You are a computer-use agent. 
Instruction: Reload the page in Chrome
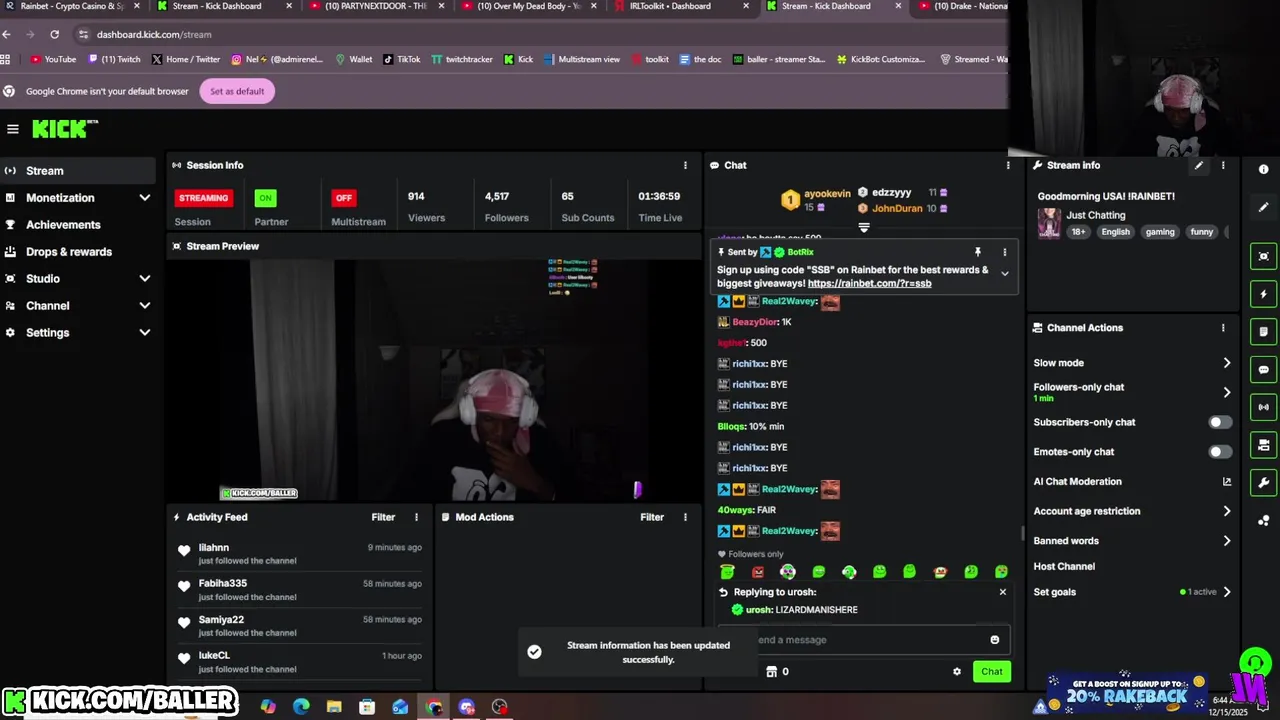(54, 34)
